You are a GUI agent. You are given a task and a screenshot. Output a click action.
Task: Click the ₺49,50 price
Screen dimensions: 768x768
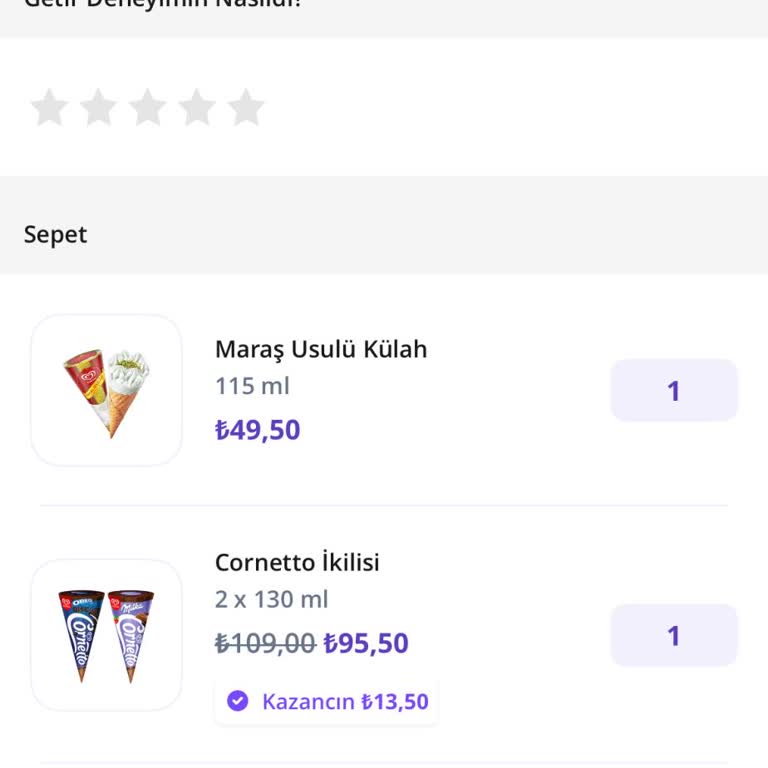click(x=257, y=430)
